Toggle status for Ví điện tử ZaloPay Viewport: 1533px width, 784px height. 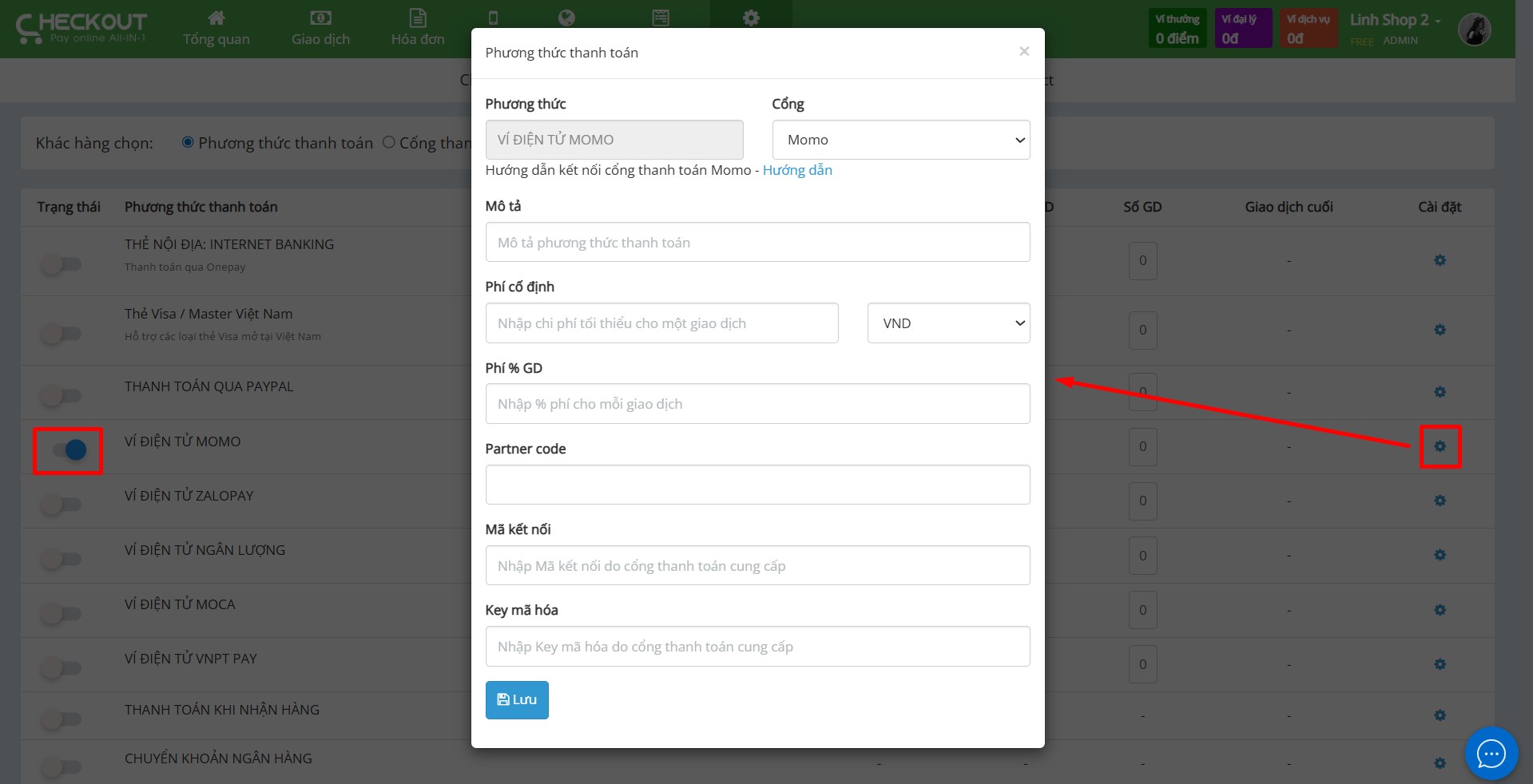(62, 505)
